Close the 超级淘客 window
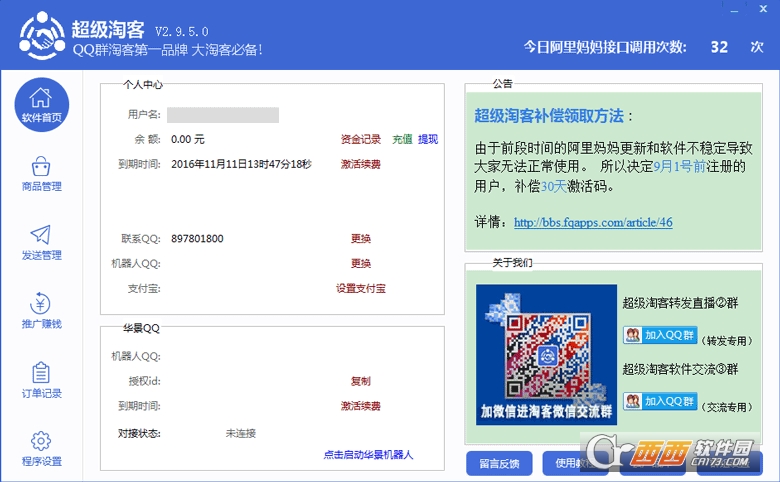This screenshot has width=780, height=482. pyautogui.click(x=764, y=9)
